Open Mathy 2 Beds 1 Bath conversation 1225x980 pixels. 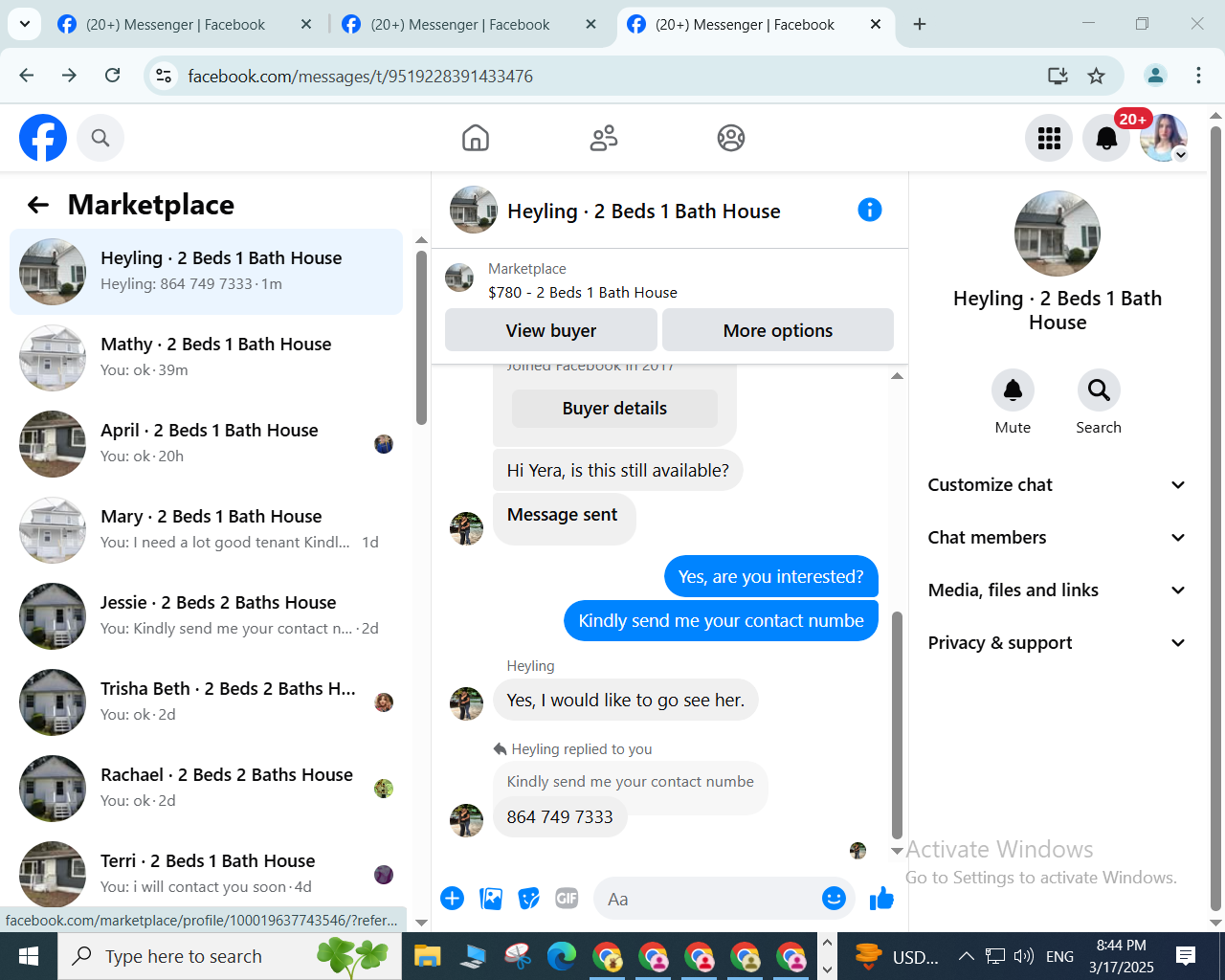point(206,358)
